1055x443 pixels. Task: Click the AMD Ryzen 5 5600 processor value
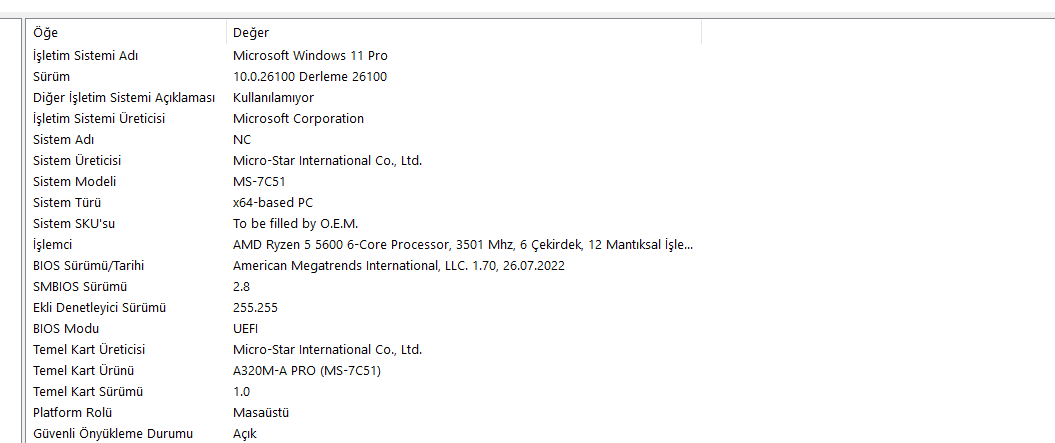point(462,244)
